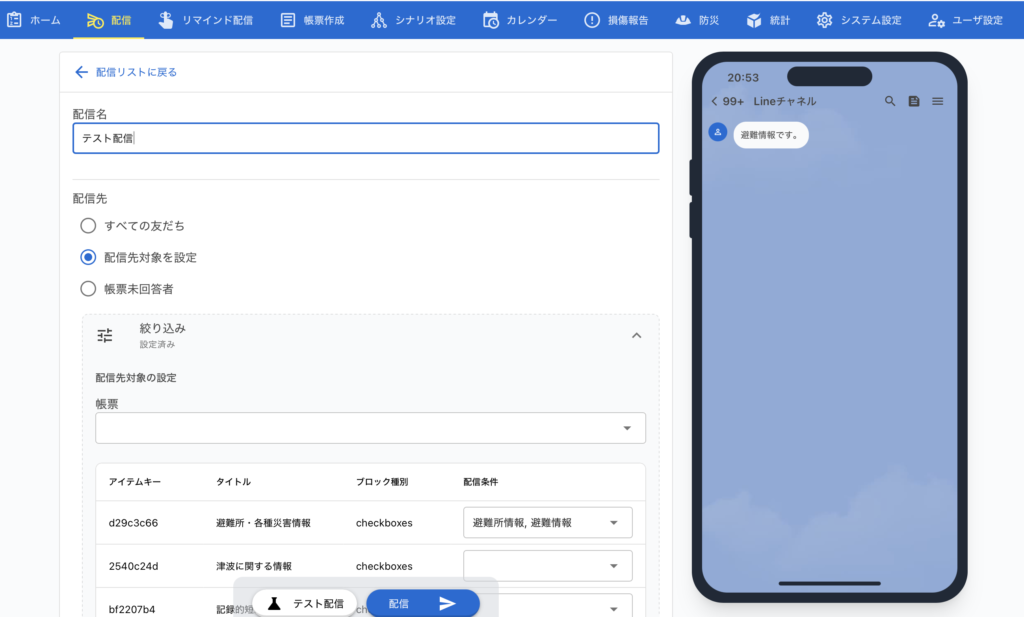Collapse the 絞り込み panel with chevron
Image resolution: width=1024 pixels, height=617 pixels.
coord(636,336)
